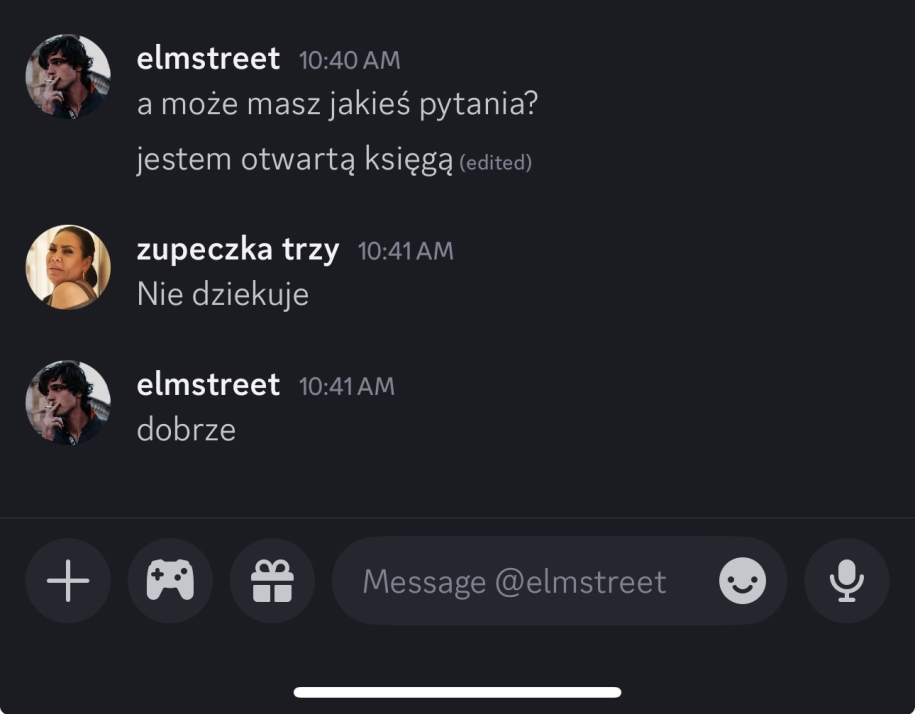
Task: Open the game controller apps launcher
Action: click(170, 581)
